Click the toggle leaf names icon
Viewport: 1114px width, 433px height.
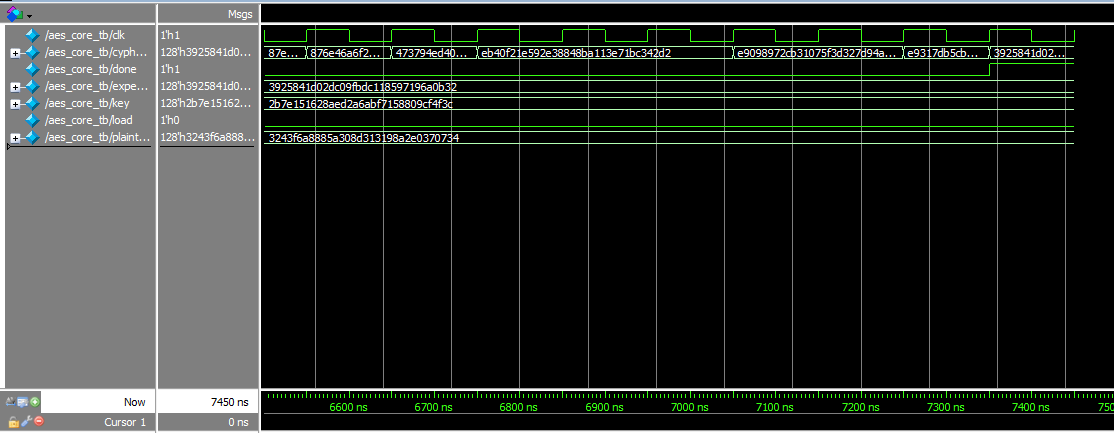click(10, 402)
